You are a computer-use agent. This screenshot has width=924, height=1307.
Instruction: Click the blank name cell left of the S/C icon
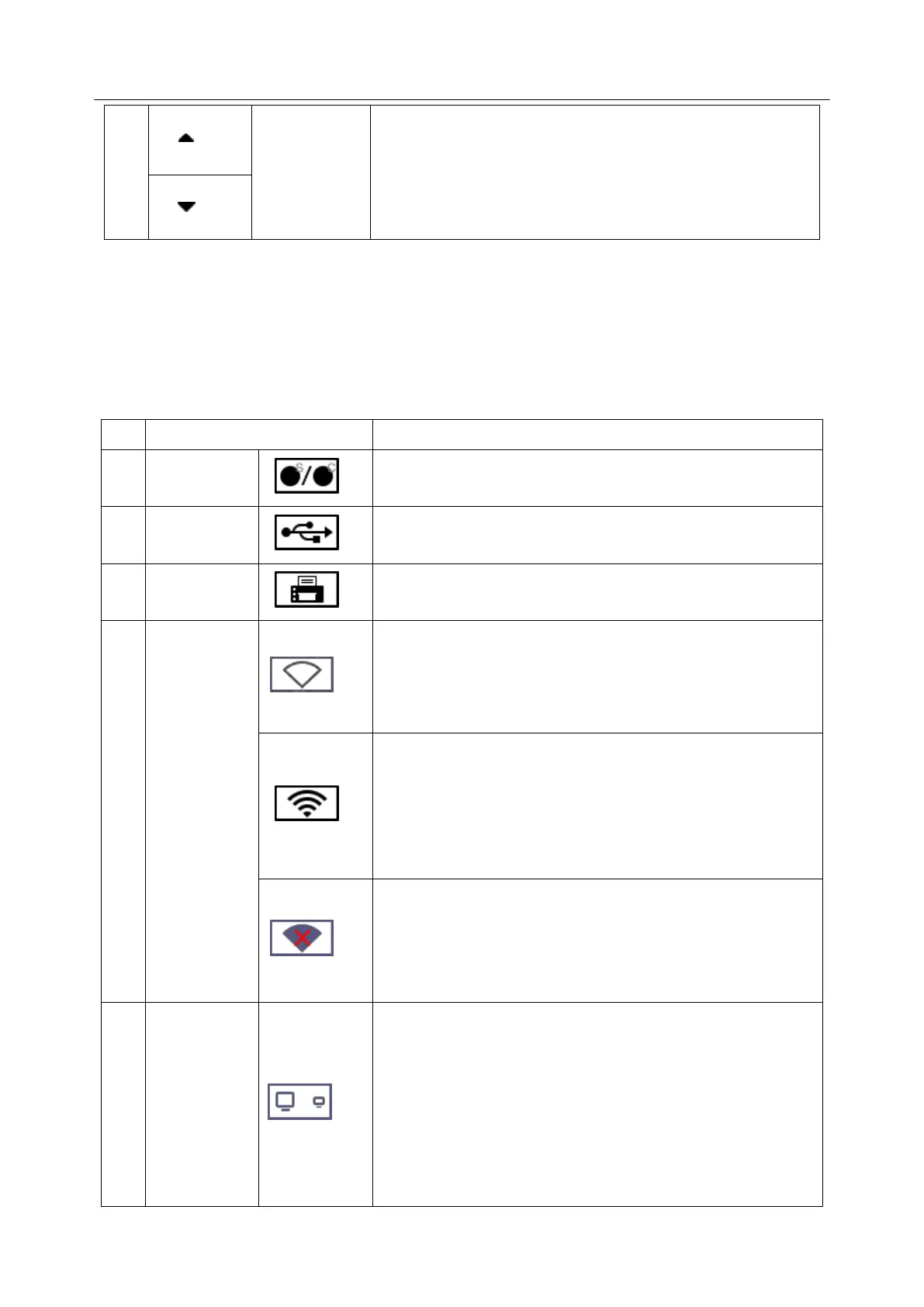pyautogui.click(x=202, y=477)
